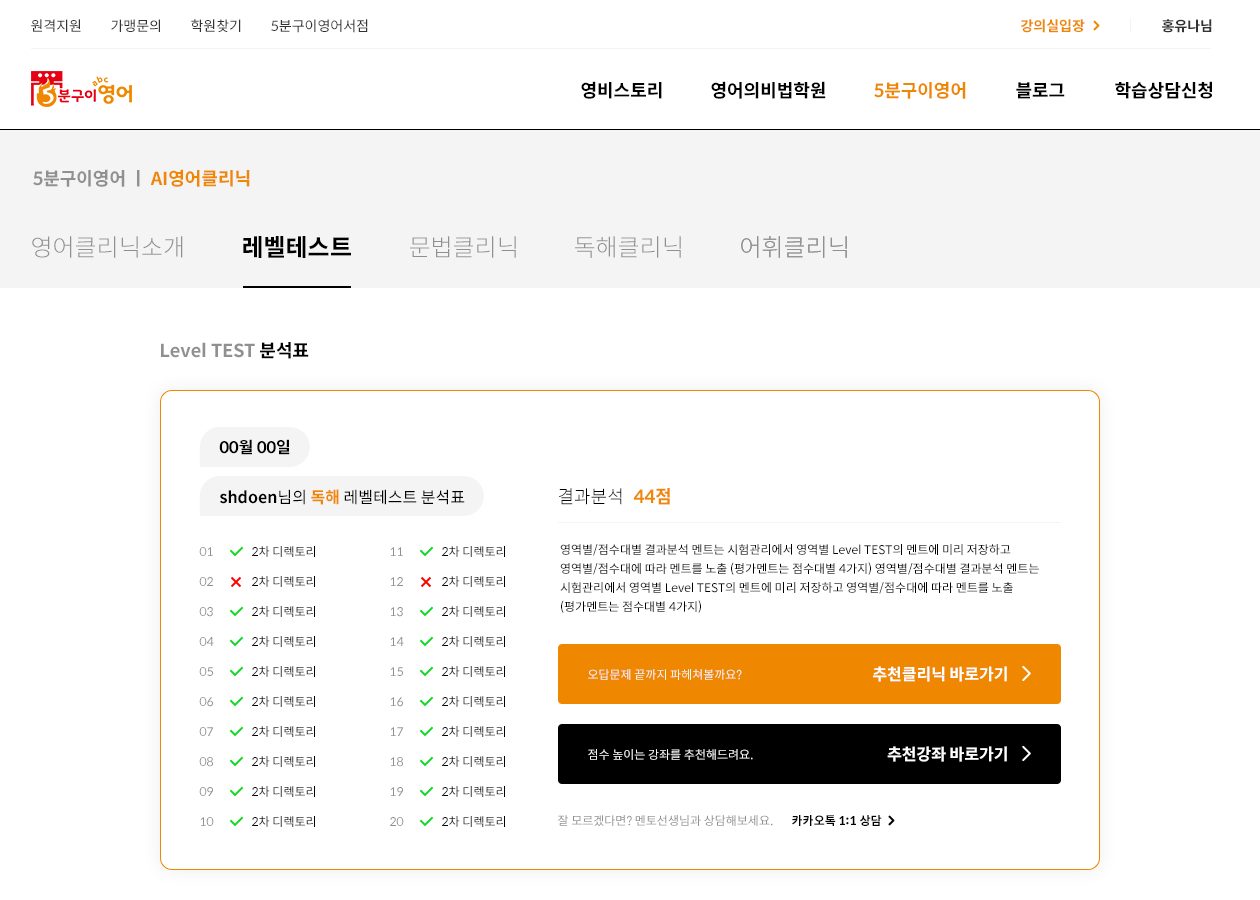This screenshot has width=1260, height=900.
Task: Click 2차 디렉토리 on question 01
Action: 284,551
